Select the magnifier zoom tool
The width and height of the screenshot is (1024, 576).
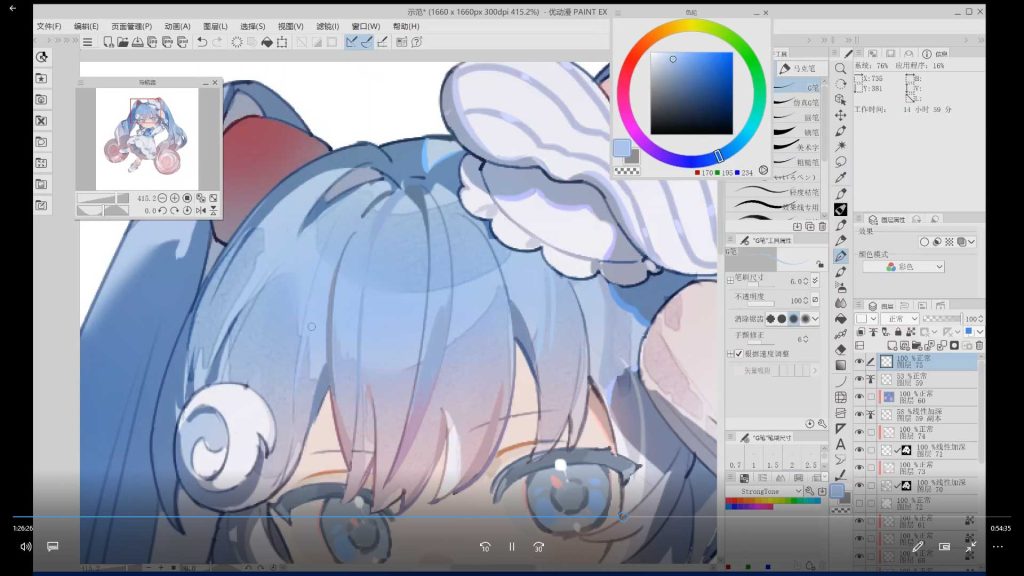tap(840, 68)
